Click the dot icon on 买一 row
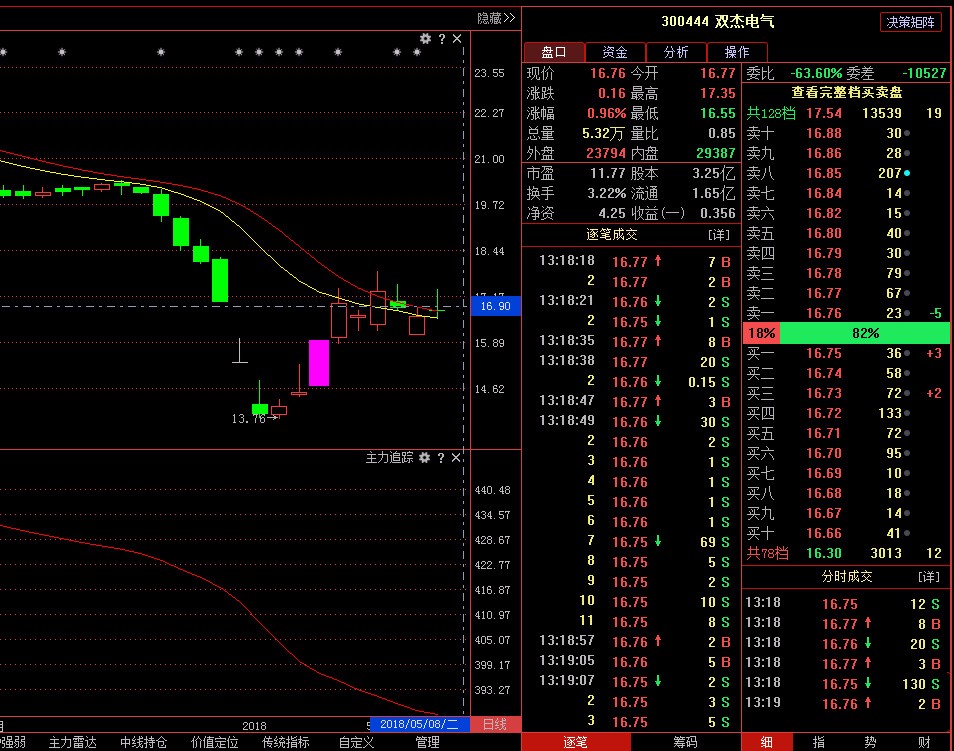The height and width of the screenshot is (751, 954). pos(907,354)
